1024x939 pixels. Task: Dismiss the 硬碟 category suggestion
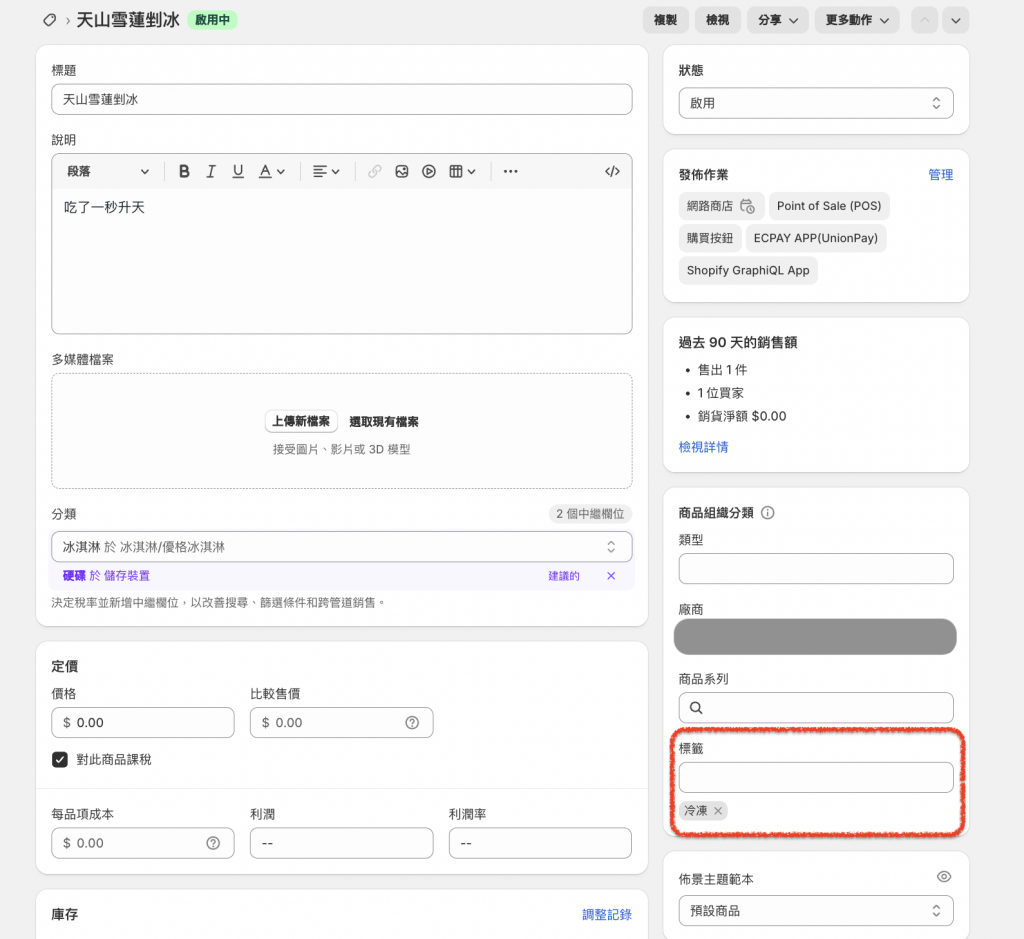click(x=611, y=576)
